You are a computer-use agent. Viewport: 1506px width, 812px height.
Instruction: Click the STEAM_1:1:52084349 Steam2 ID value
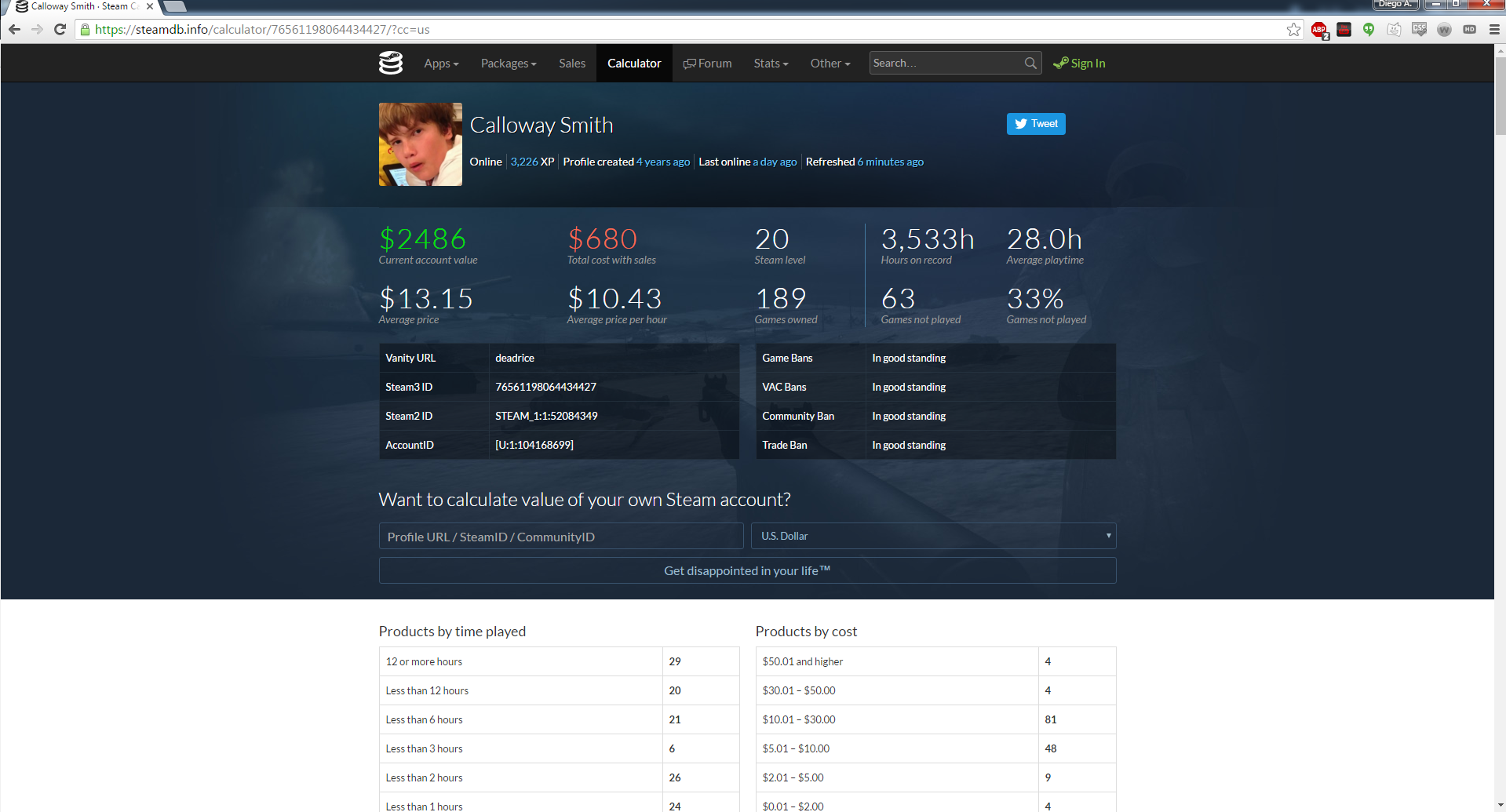click(546, 416)
